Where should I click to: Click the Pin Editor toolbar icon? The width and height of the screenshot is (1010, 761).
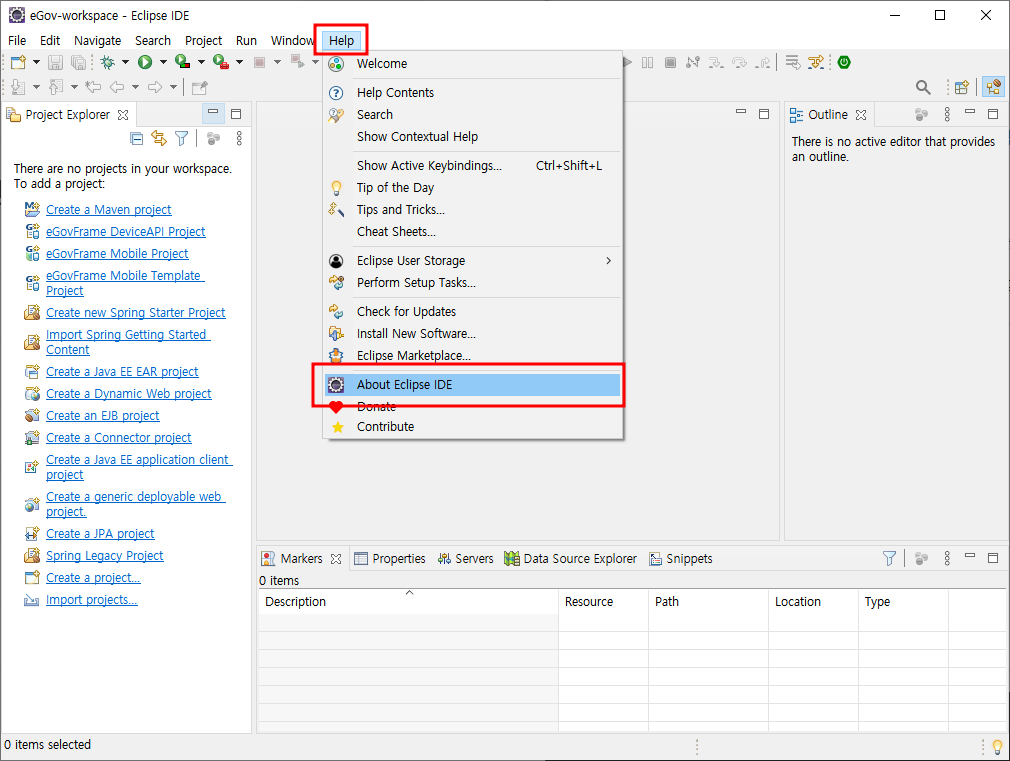[x=200, y=87]
